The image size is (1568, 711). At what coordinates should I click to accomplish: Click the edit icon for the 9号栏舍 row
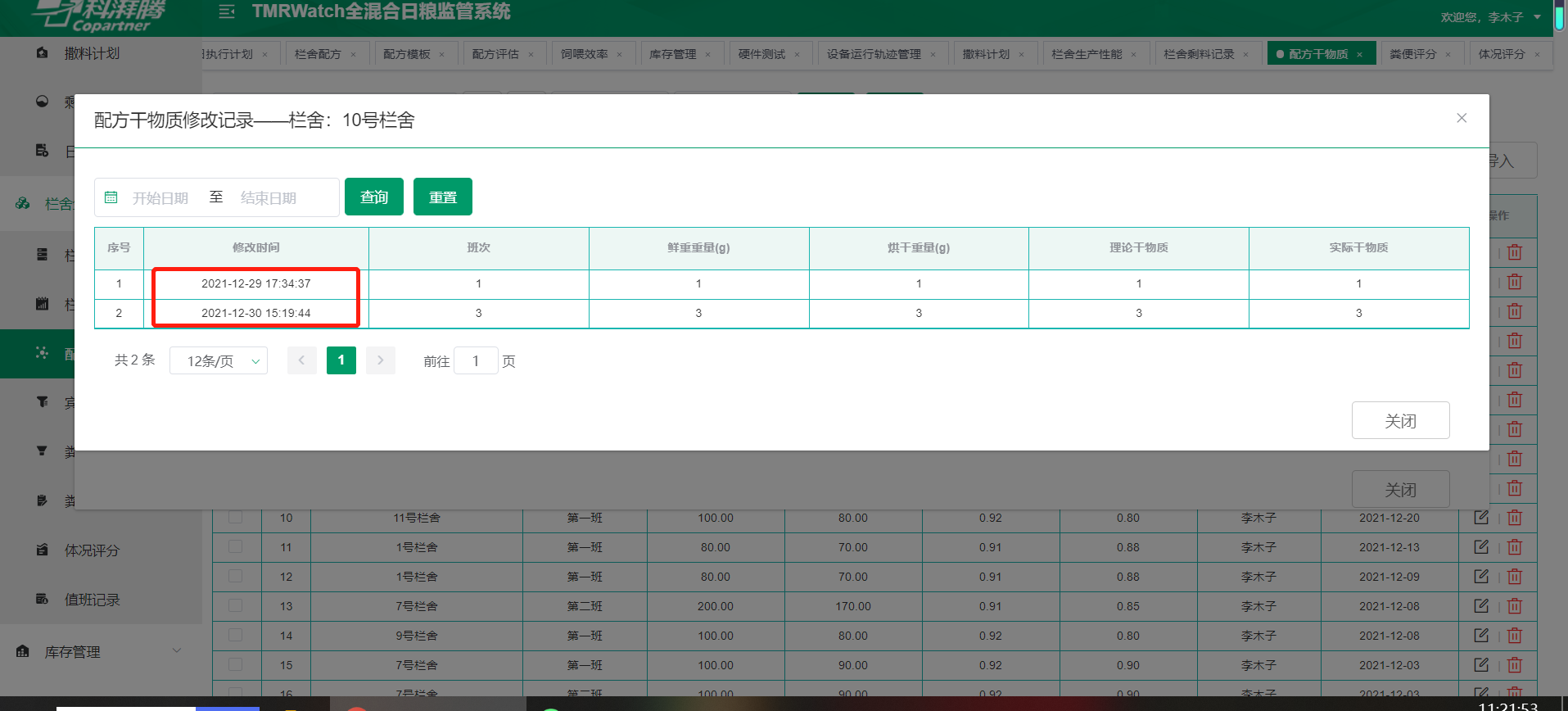click(1480, 636)
